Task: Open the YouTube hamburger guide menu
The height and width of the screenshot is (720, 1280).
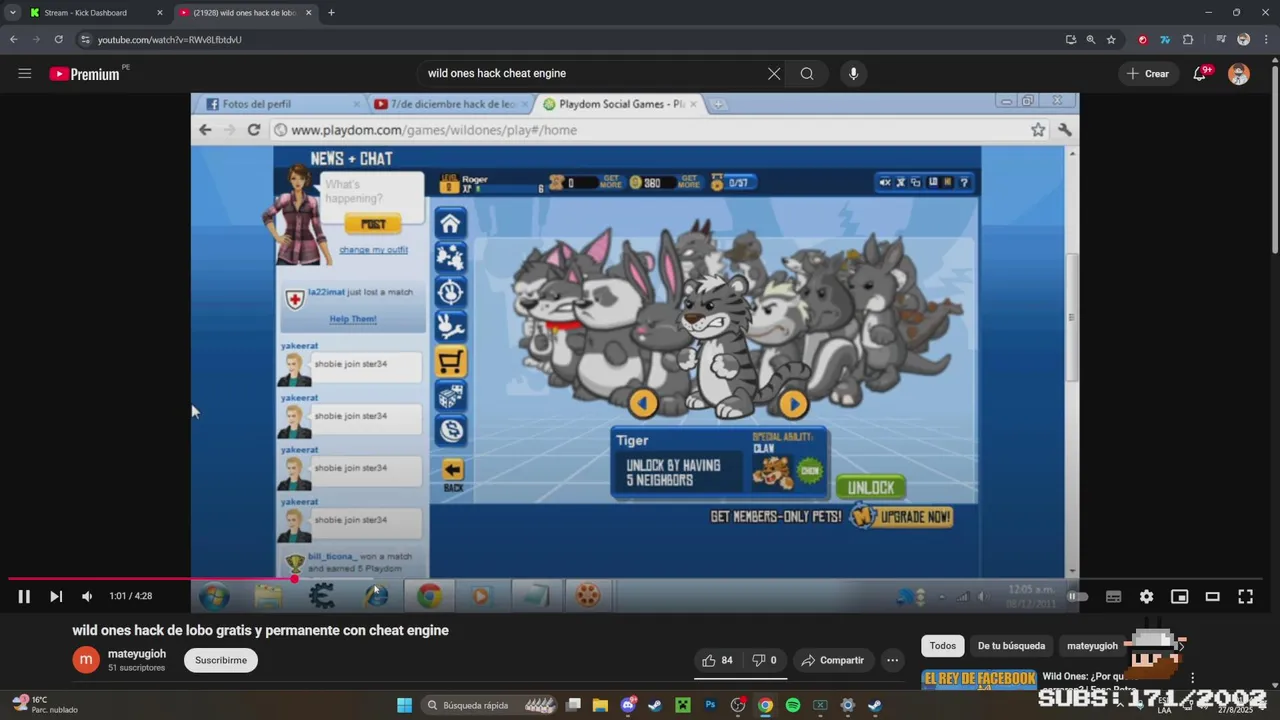Action: click(x=25, y=73)
